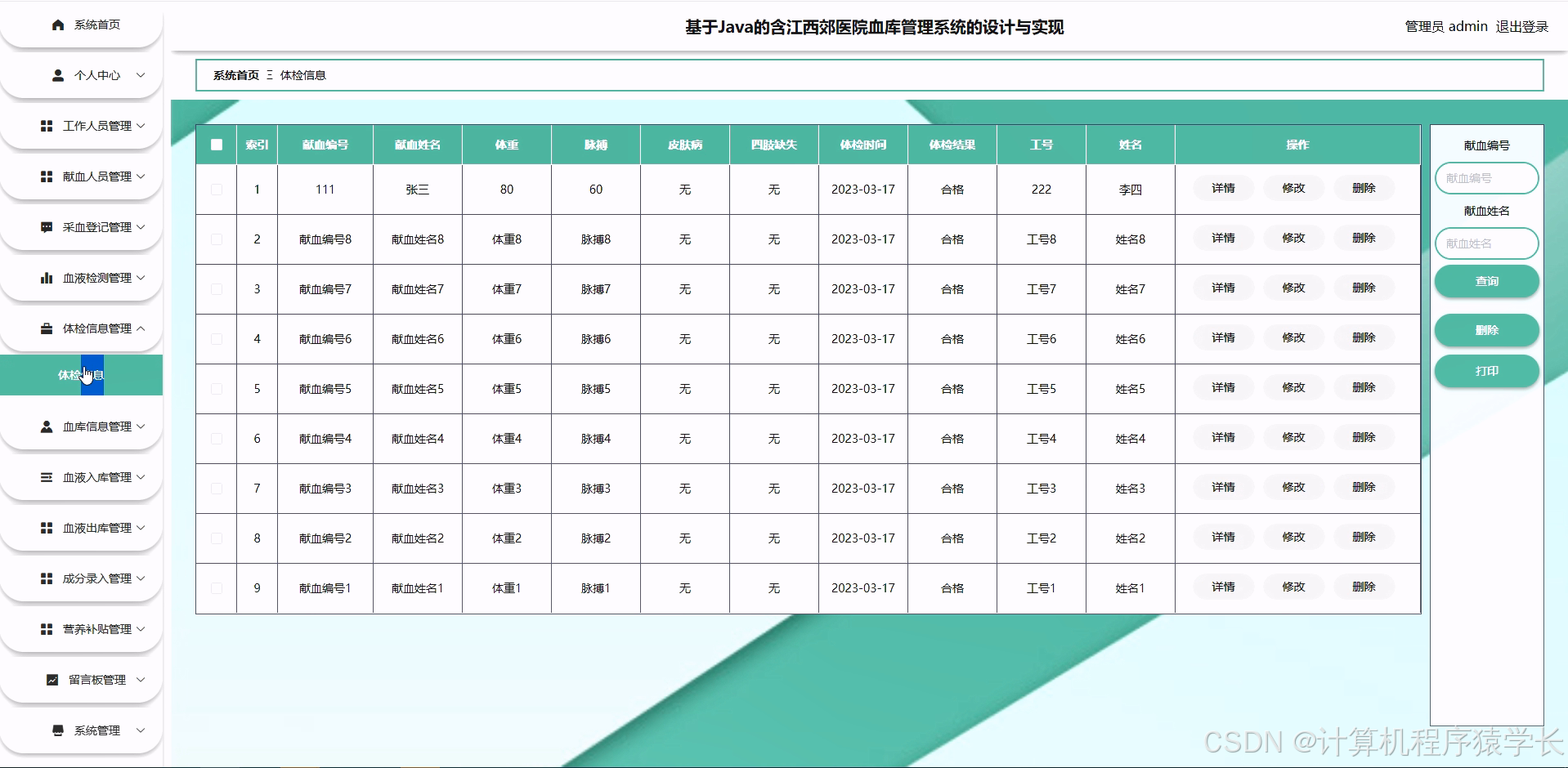Click the 管理员 admin label
1568x768 pixels.
(1446, 27)
